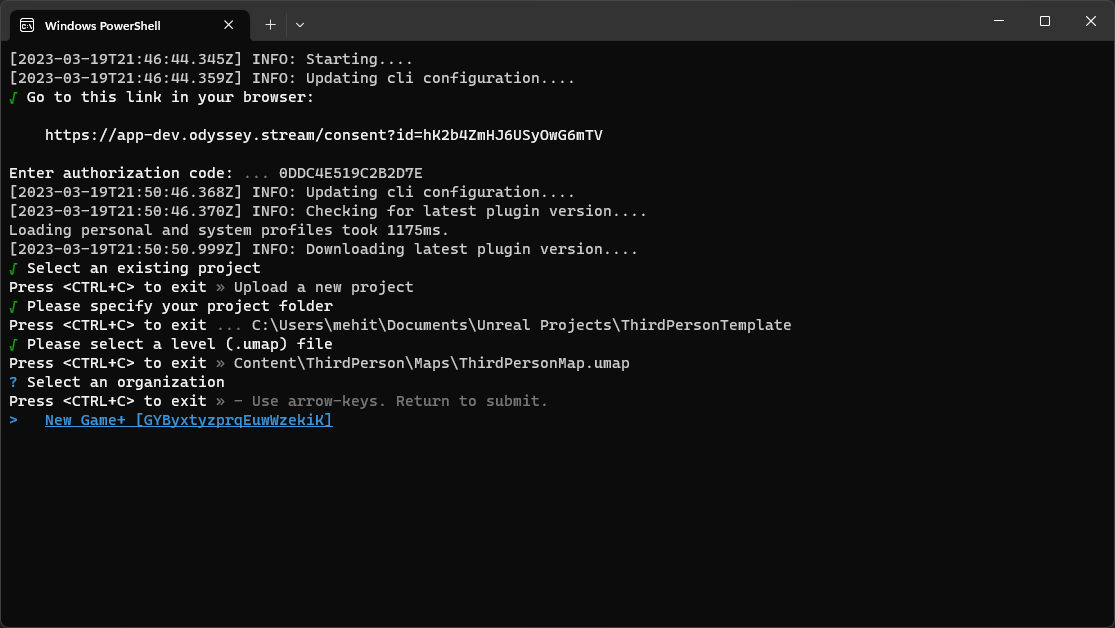Click the ThirdPersonTemplate project folder path
Viewport: 1115px width, 628px height.
pyautogui.click(x=521, y=325)
